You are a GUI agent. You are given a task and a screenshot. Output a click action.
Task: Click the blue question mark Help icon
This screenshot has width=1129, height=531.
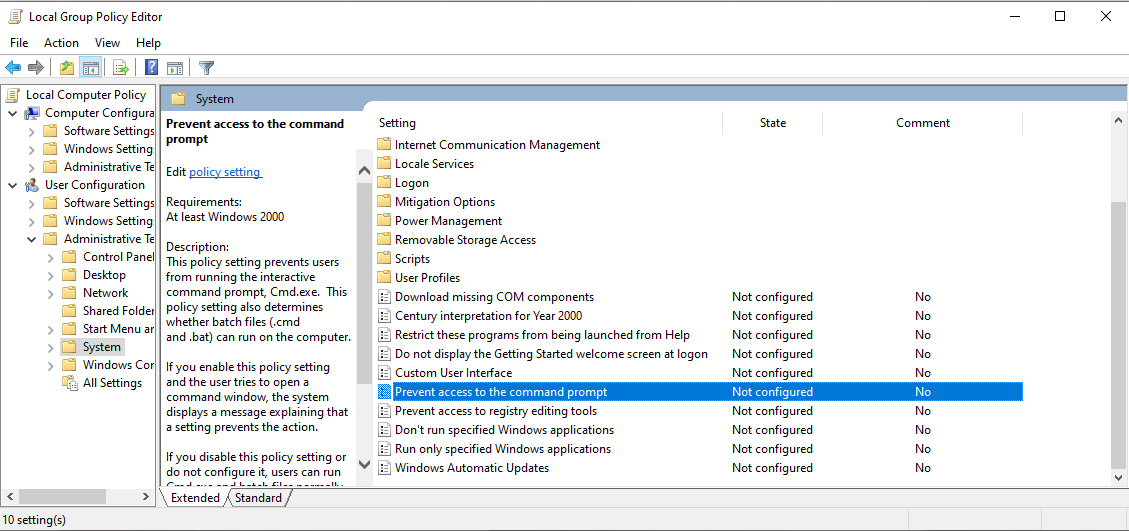pyautogui.click(x=151, y=68)
